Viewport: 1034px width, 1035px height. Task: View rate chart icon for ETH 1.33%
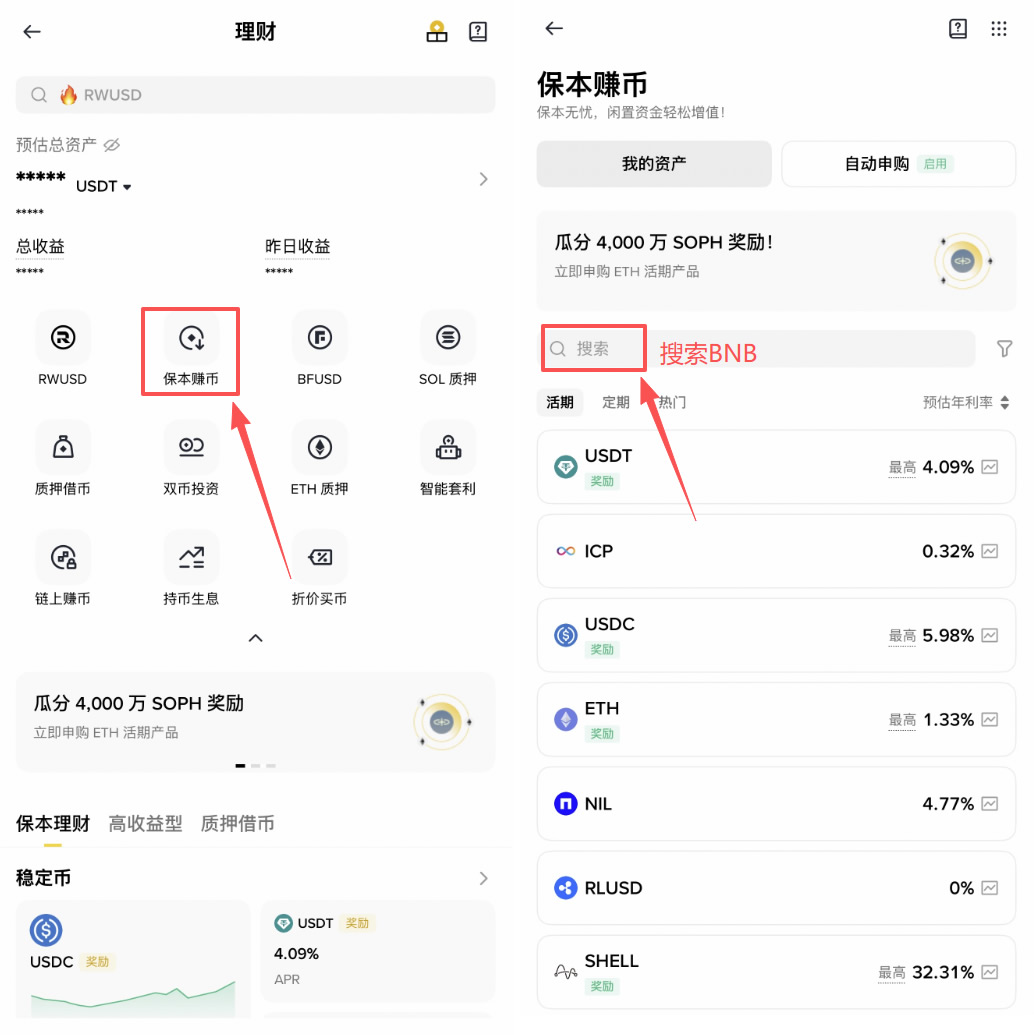tap(990, 719)
